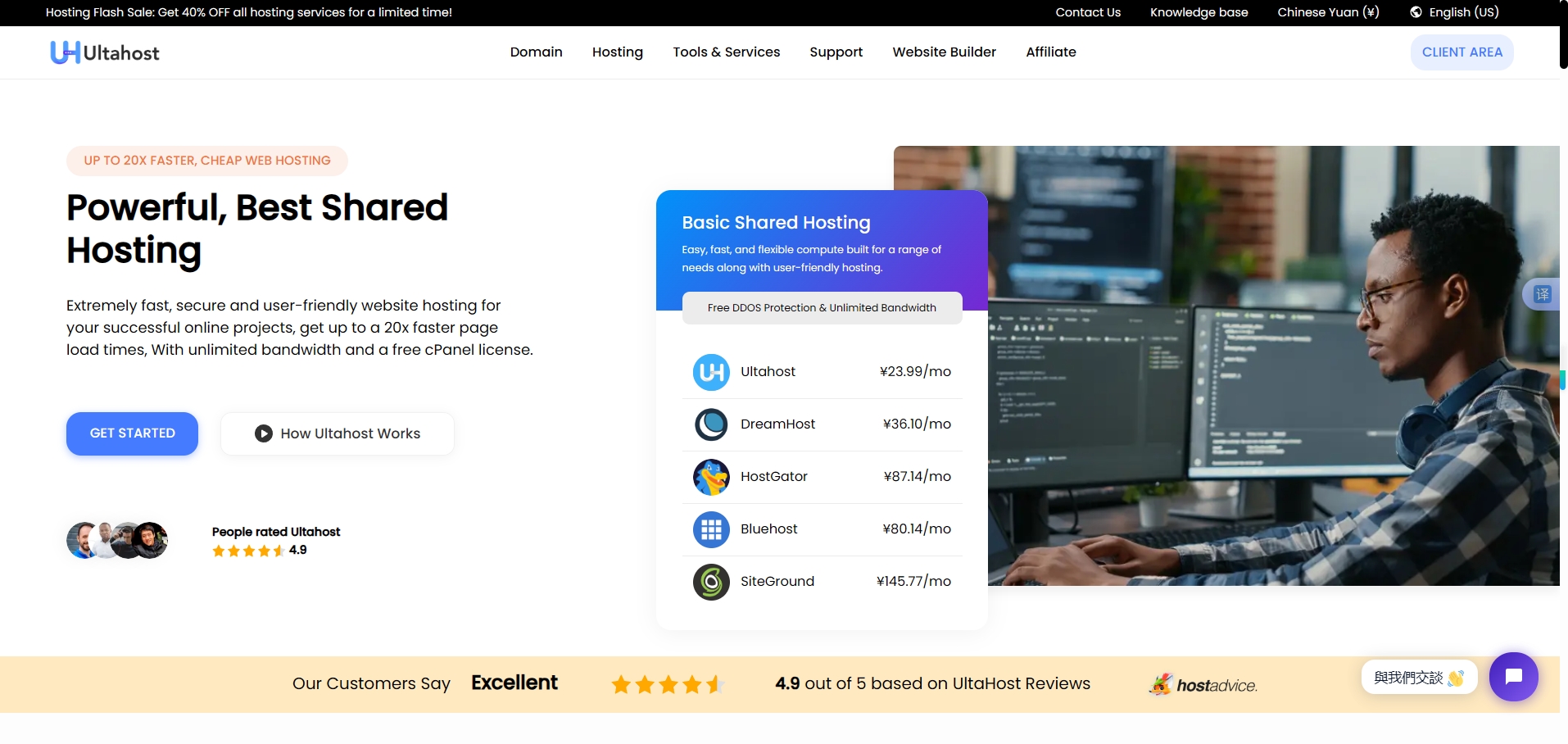
Task: Select the DreamHost ¥36.10/mo price
Action: (917, 424)
